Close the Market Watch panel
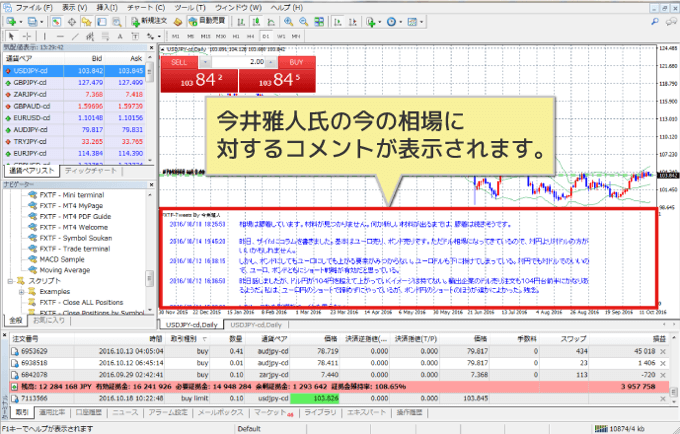680x434 pixels. pyautogui.click(x=151, y=48)
